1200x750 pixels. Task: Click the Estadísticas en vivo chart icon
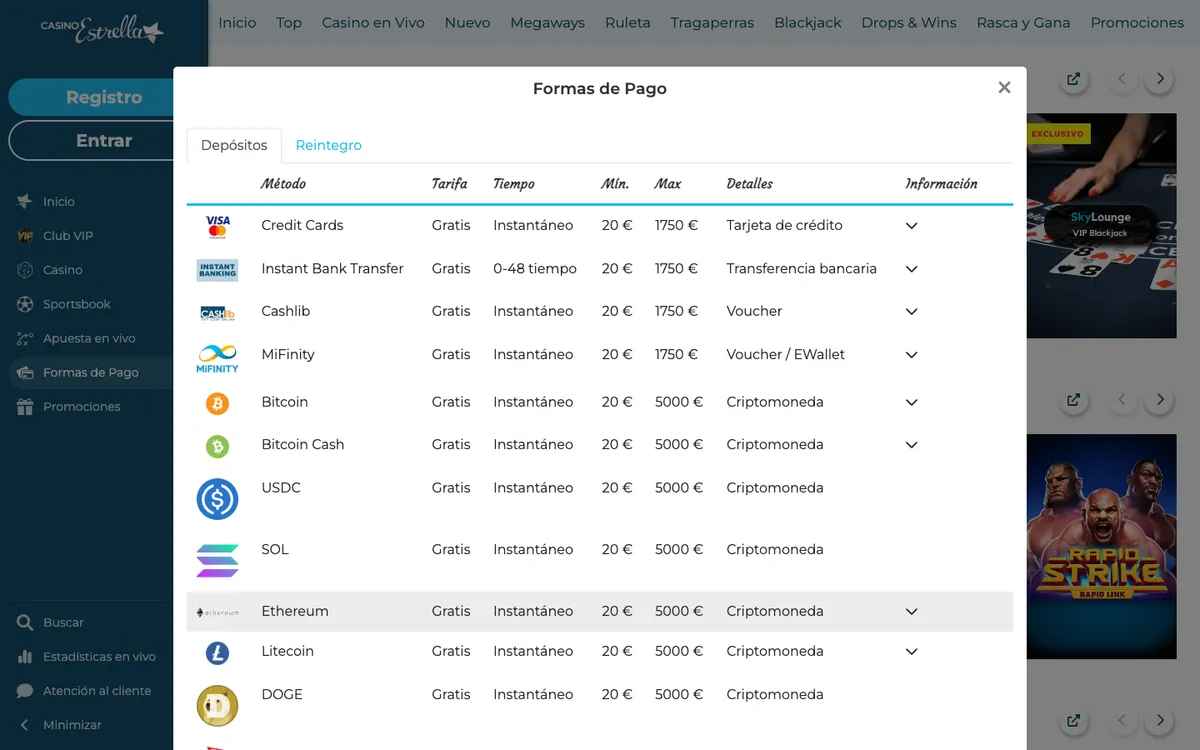[25, 657]
